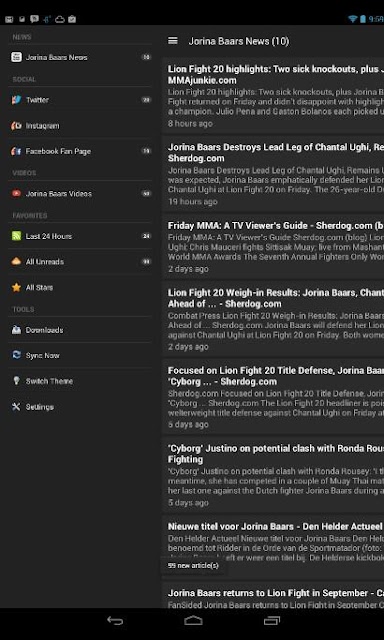Open Facebook Fan Page entry
The image size is (384, 640).
[x=80, y=151]
